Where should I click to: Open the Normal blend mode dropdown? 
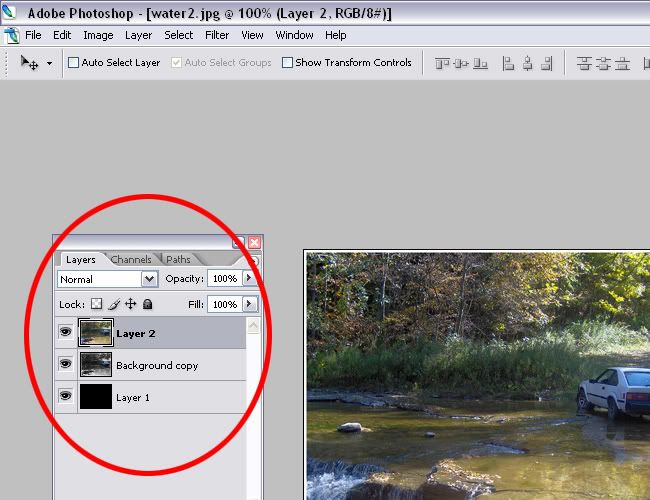pyautogui.click(x=107, y=279)
